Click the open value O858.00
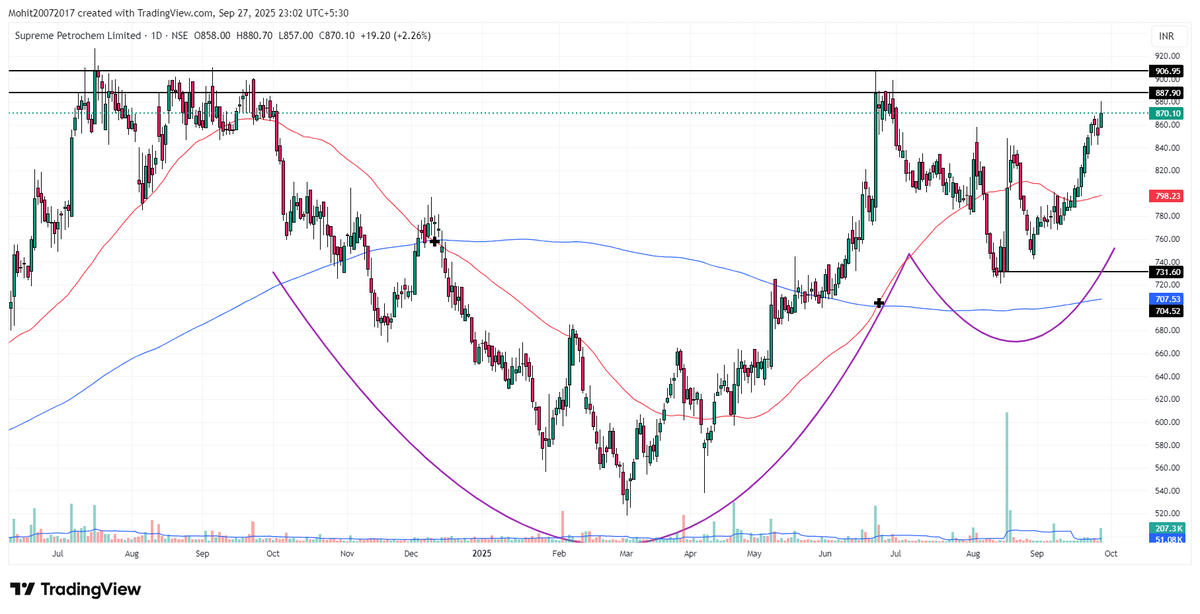This screenshot has height=614, width=1200. tap(210, 35)
